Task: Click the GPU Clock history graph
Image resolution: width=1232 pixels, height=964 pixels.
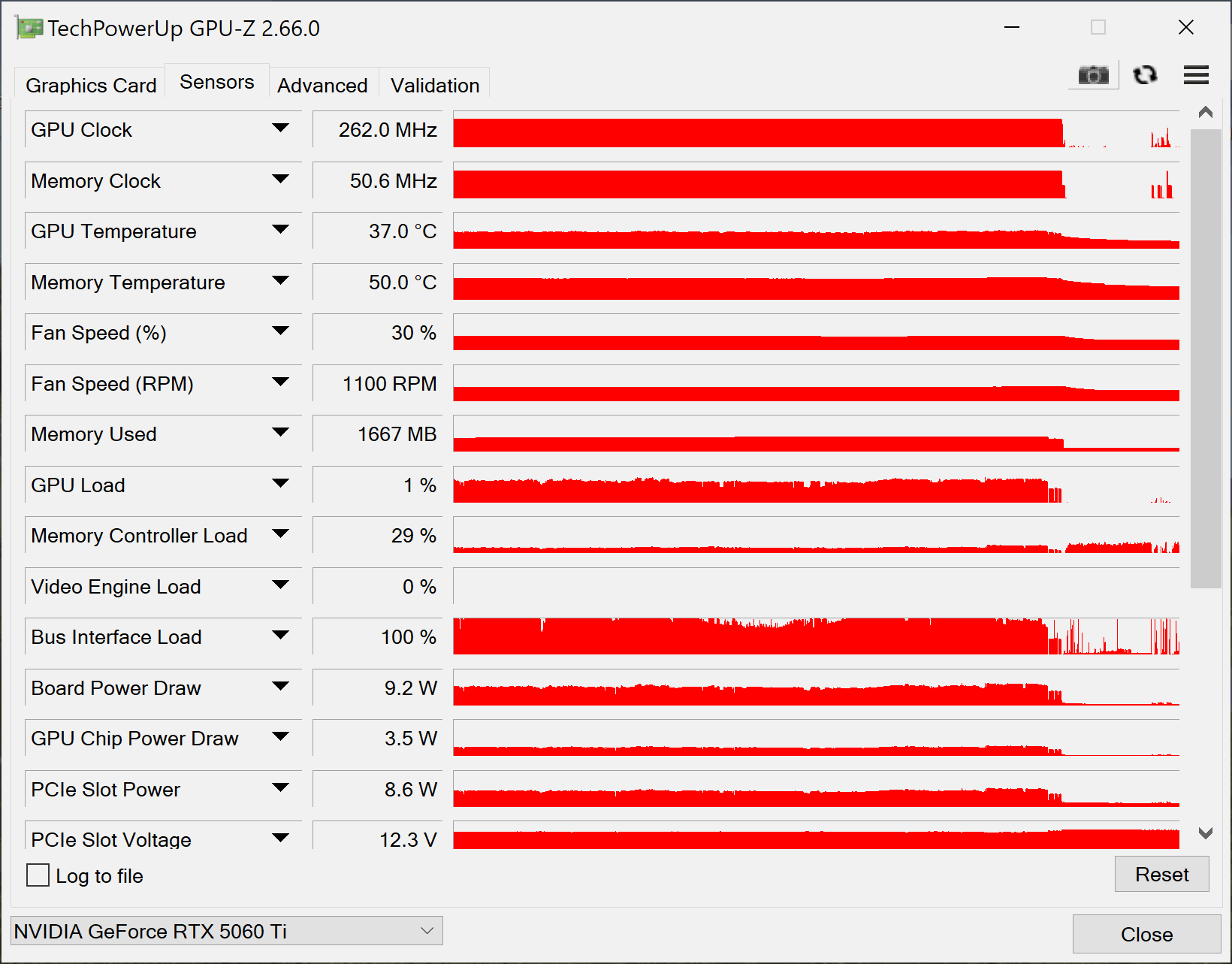Action: pos(816,129)
